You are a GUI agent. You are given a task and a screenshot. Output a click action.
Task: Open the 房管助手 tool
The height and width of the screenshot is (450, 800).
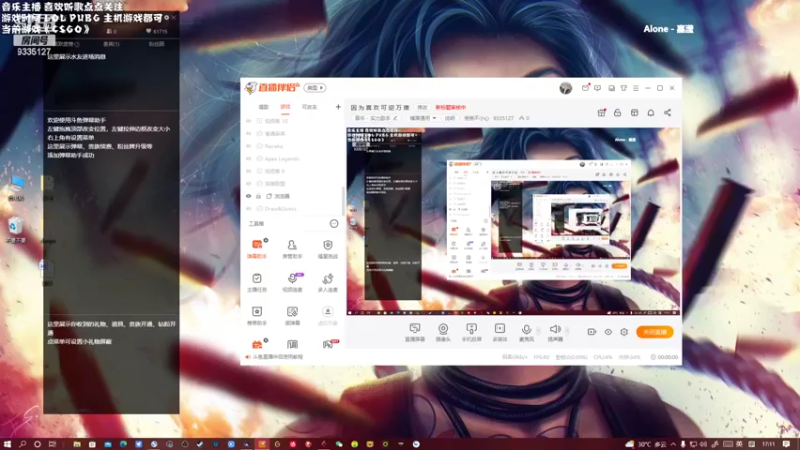tap(292, 248)
